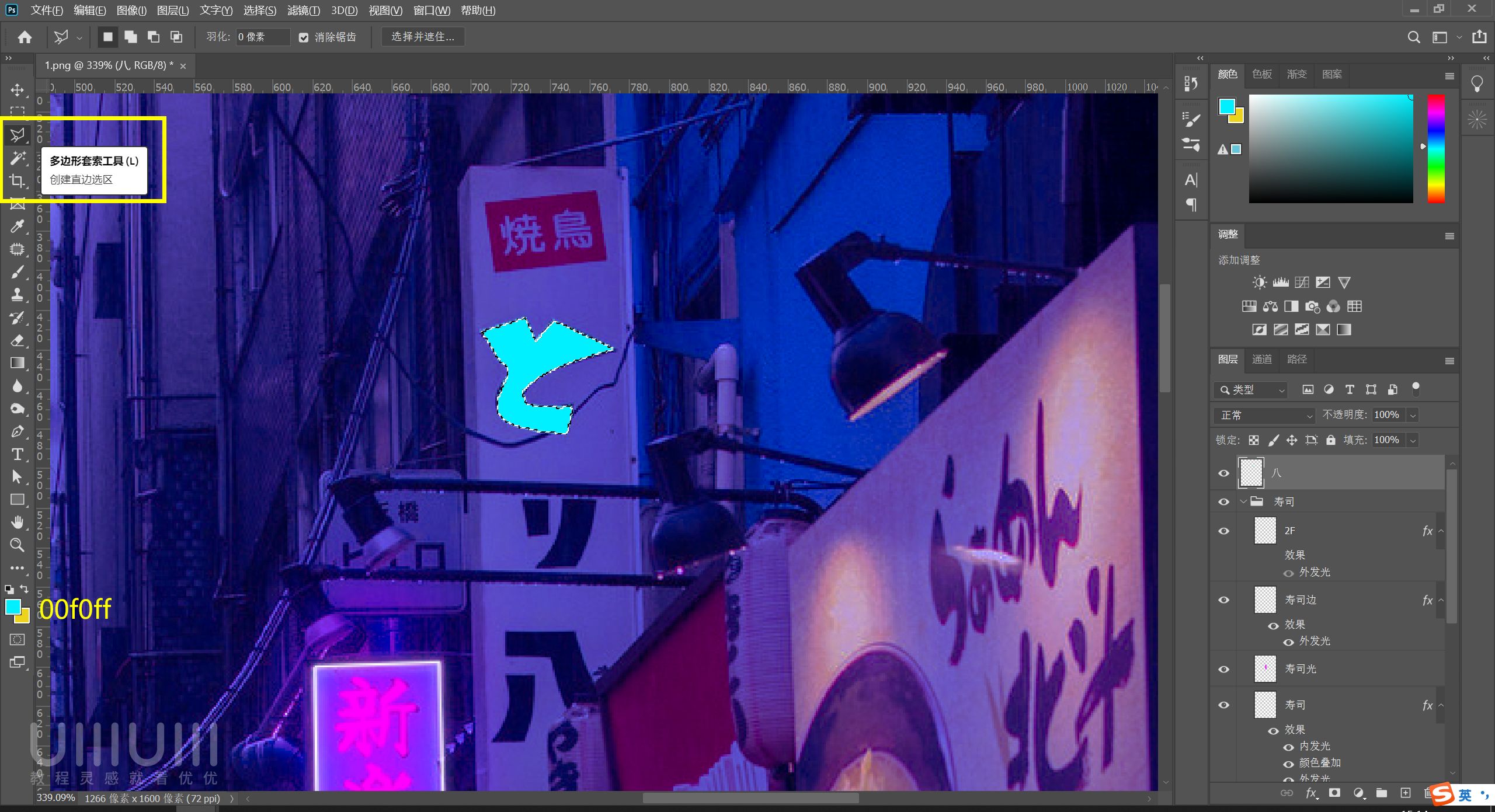Toggle Quick Mask mode
This screenshot has width=1495, height=812.
tap(18, 640)
